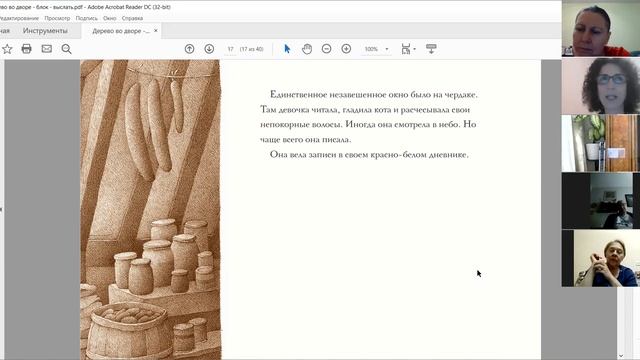Click page count label (17 из 40)
Screen dimensions: 640x360
[x=251, y=49]
